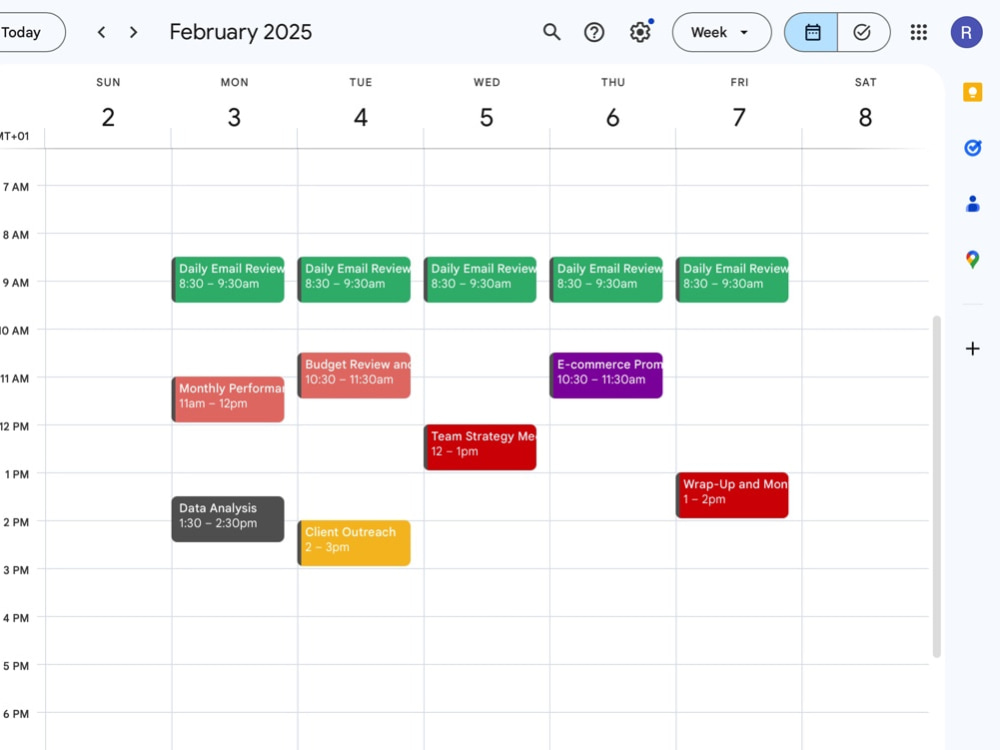Image resolution: width=1000 pixels, height=750 pixels.
Task: Open the account avatar R
Action: (x=966, y=33)
